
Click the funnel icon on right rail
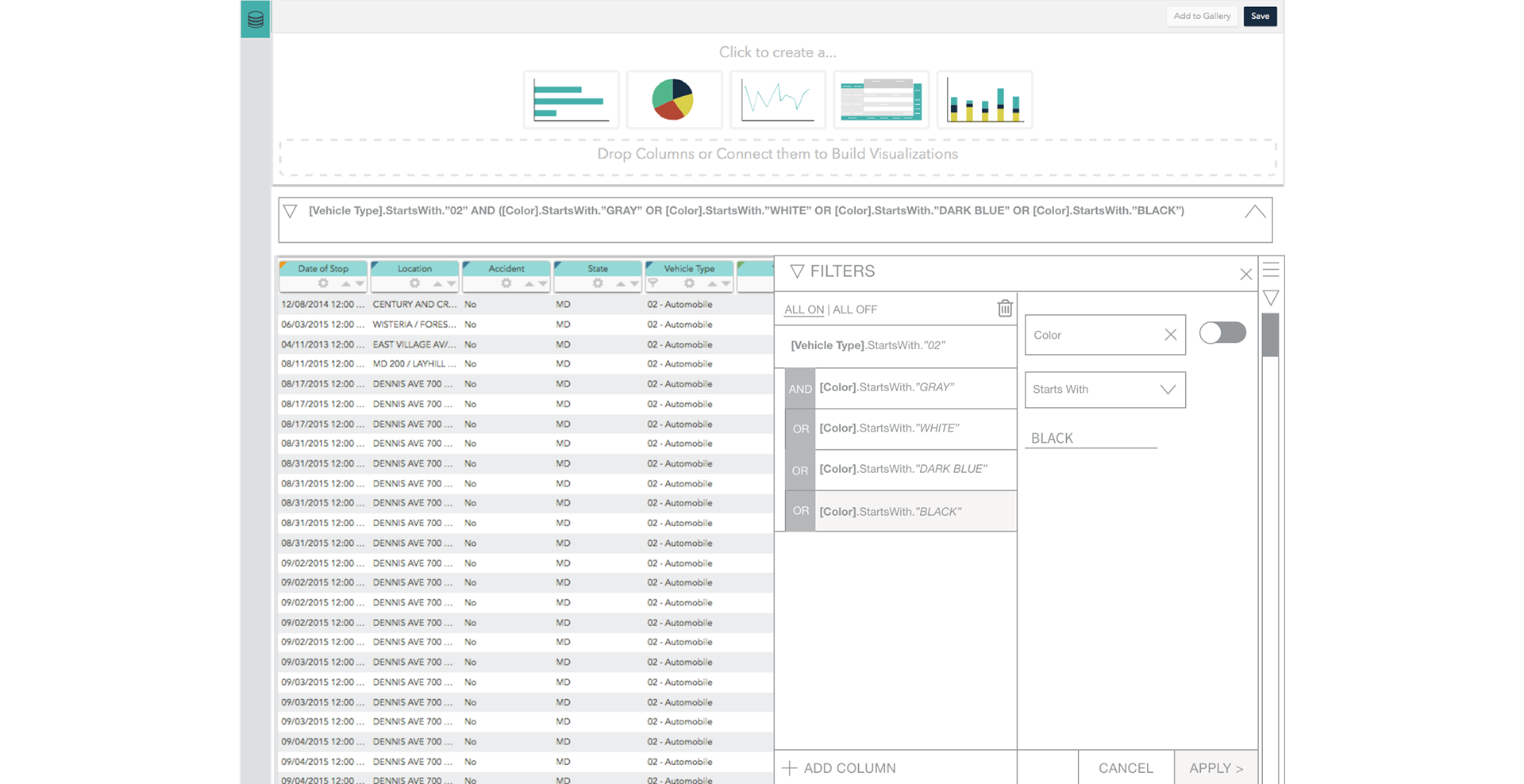[x=1271, y=298]
